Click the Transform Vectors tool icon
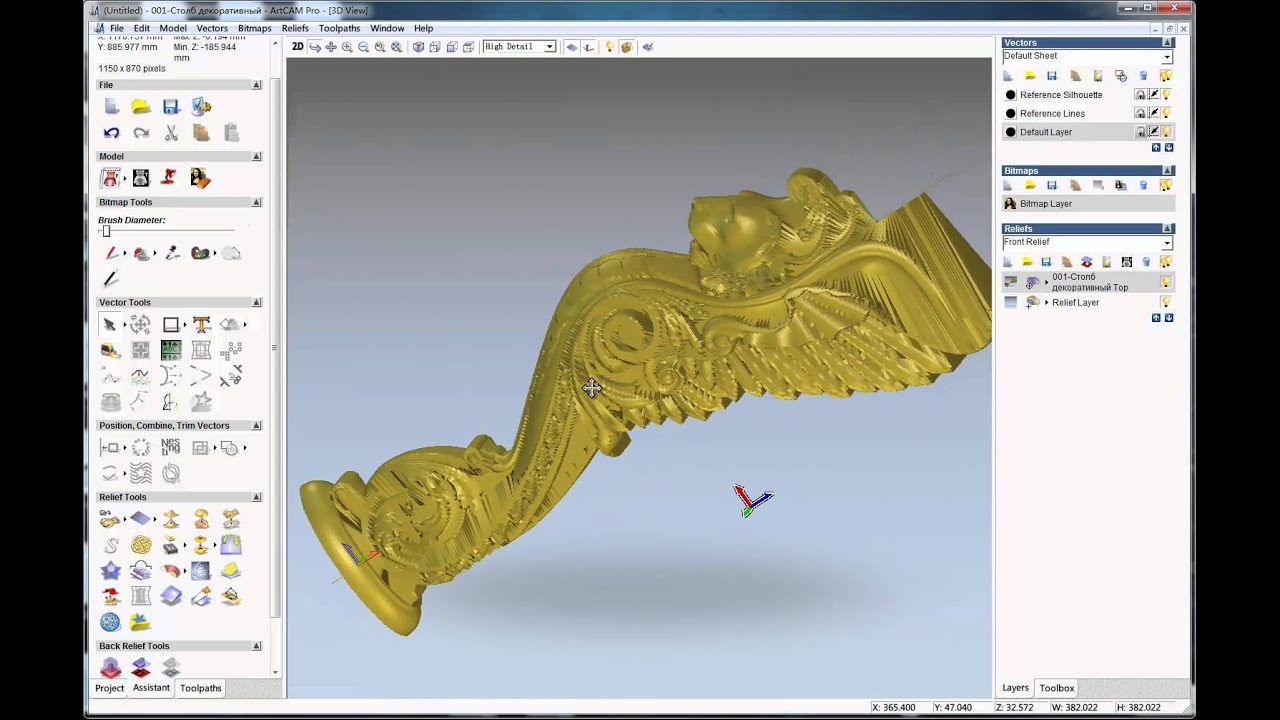 (x=140, y=324)
